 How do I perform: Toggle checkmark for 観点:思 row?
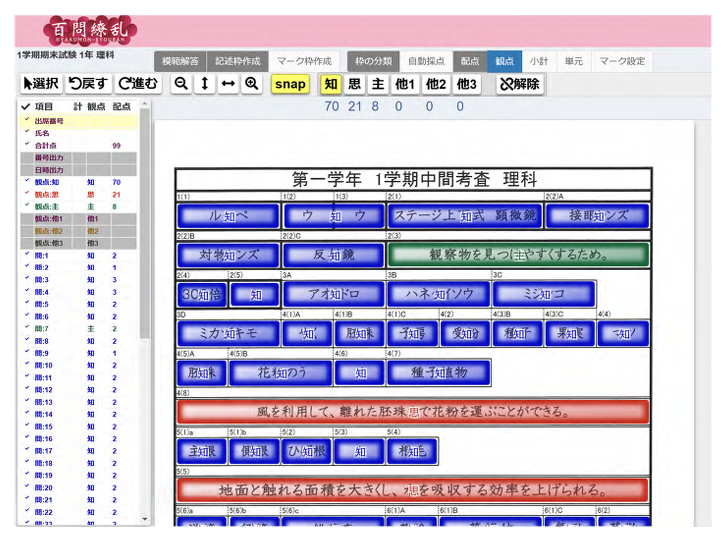point(27,194)
